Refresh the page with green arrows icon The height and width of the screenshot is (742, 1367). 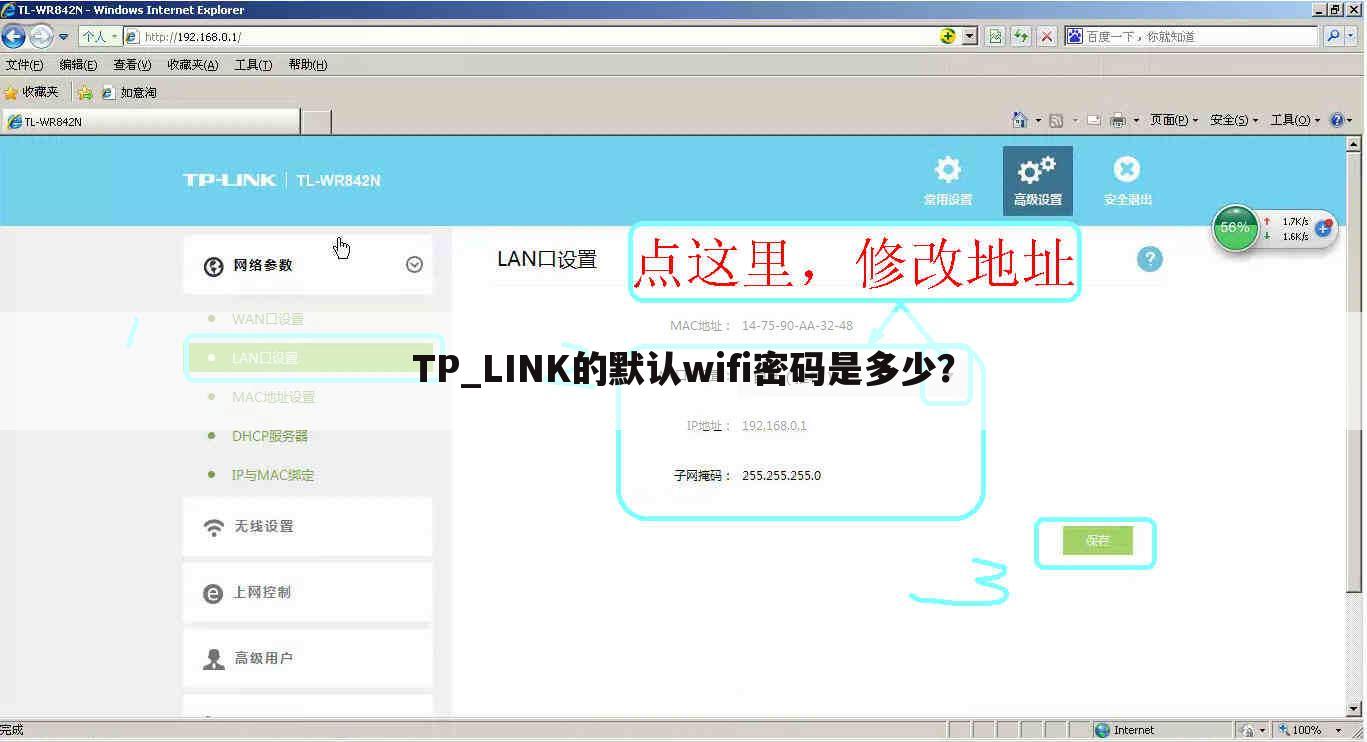pyautogui.click(x=1021, y=37)
